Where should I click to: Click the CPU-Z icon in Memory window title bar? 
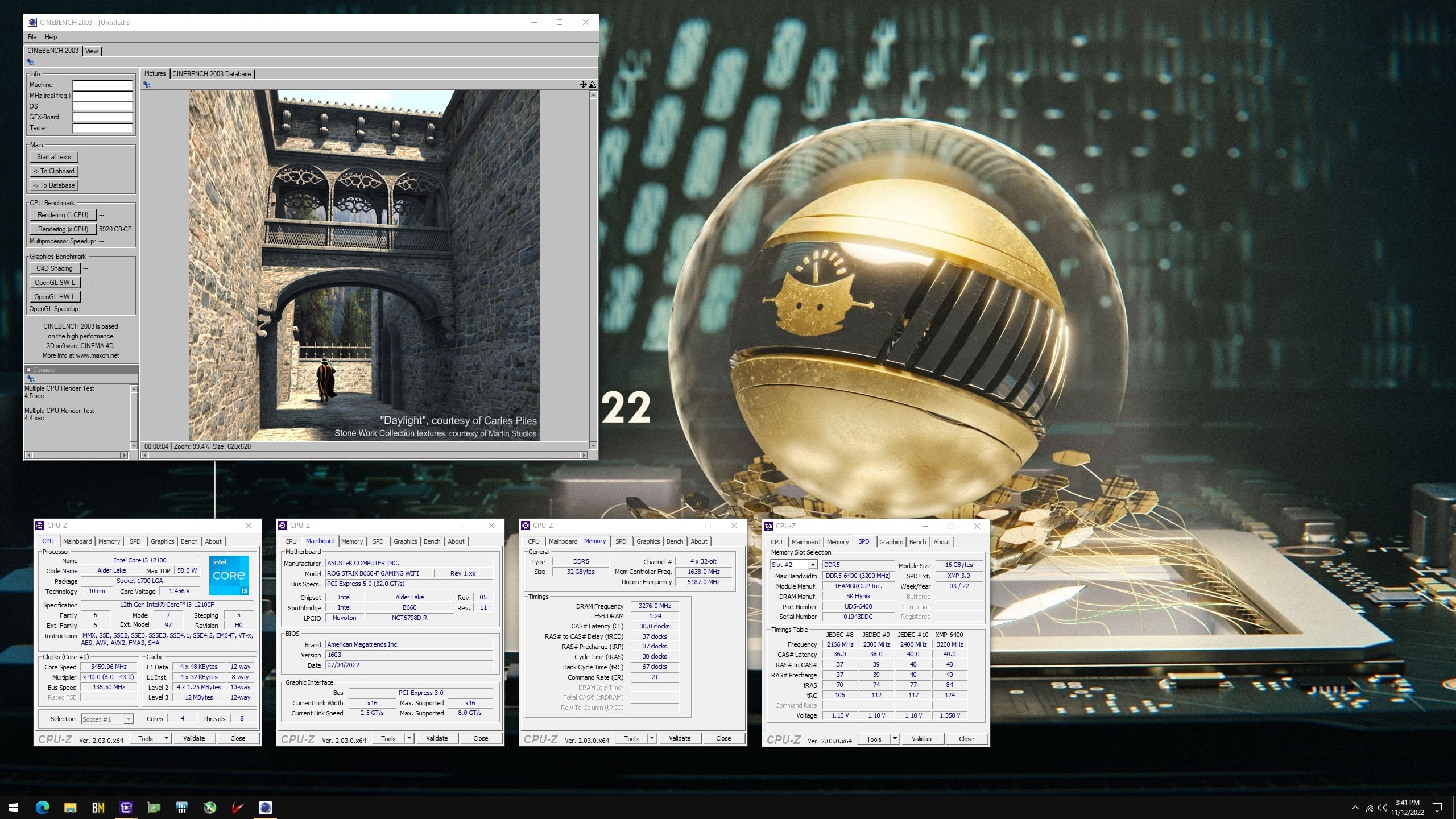tap(526, 526)
